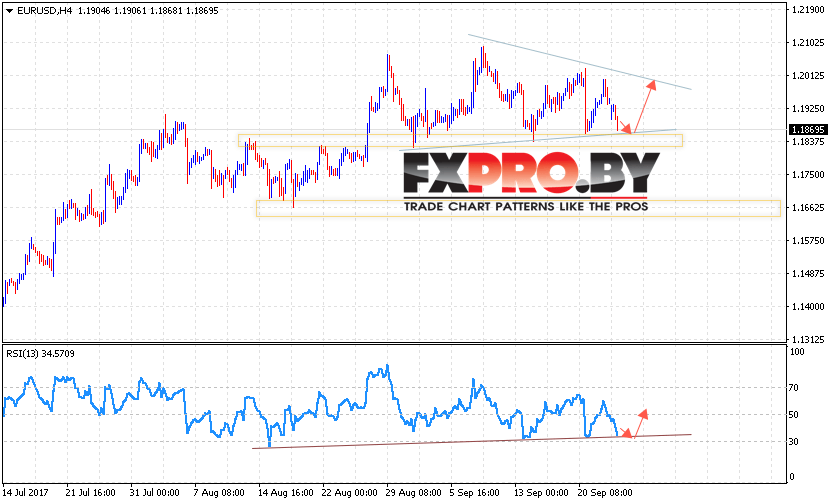
Task: Click the 14 Jul 2017 date label
Action: [26, 492]
